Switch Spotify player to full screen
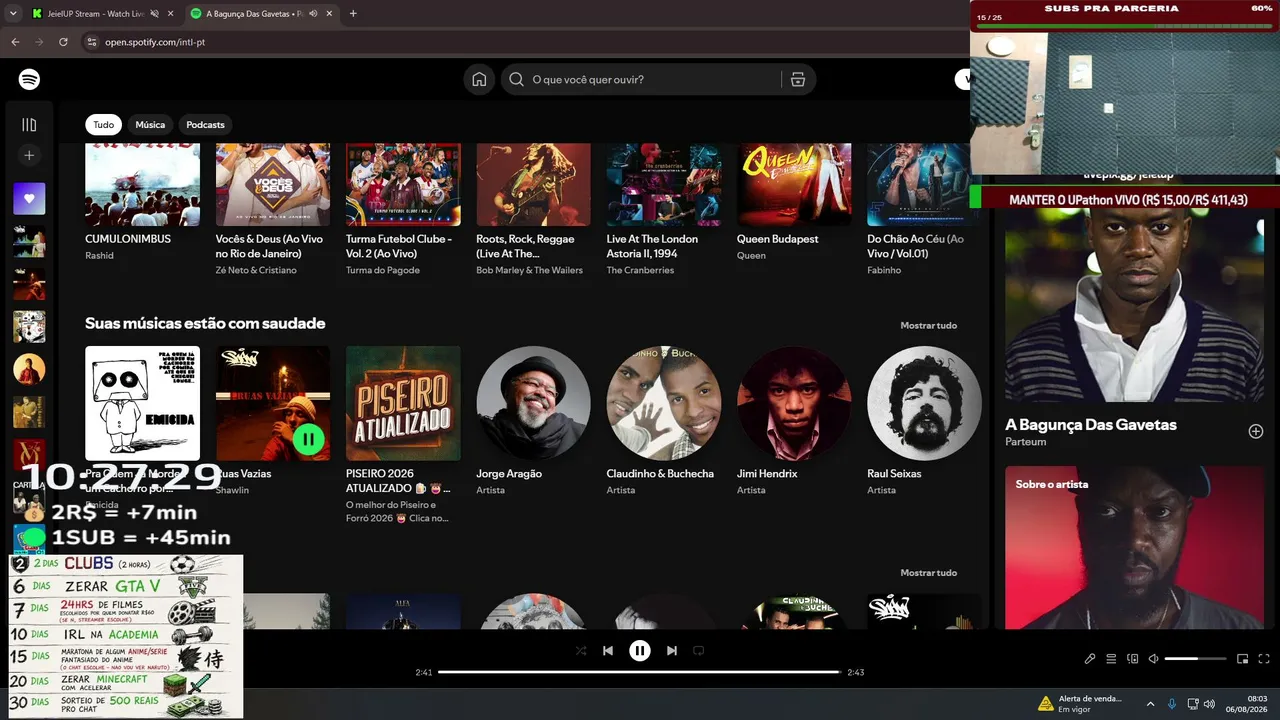 (x=1265, y=659)
